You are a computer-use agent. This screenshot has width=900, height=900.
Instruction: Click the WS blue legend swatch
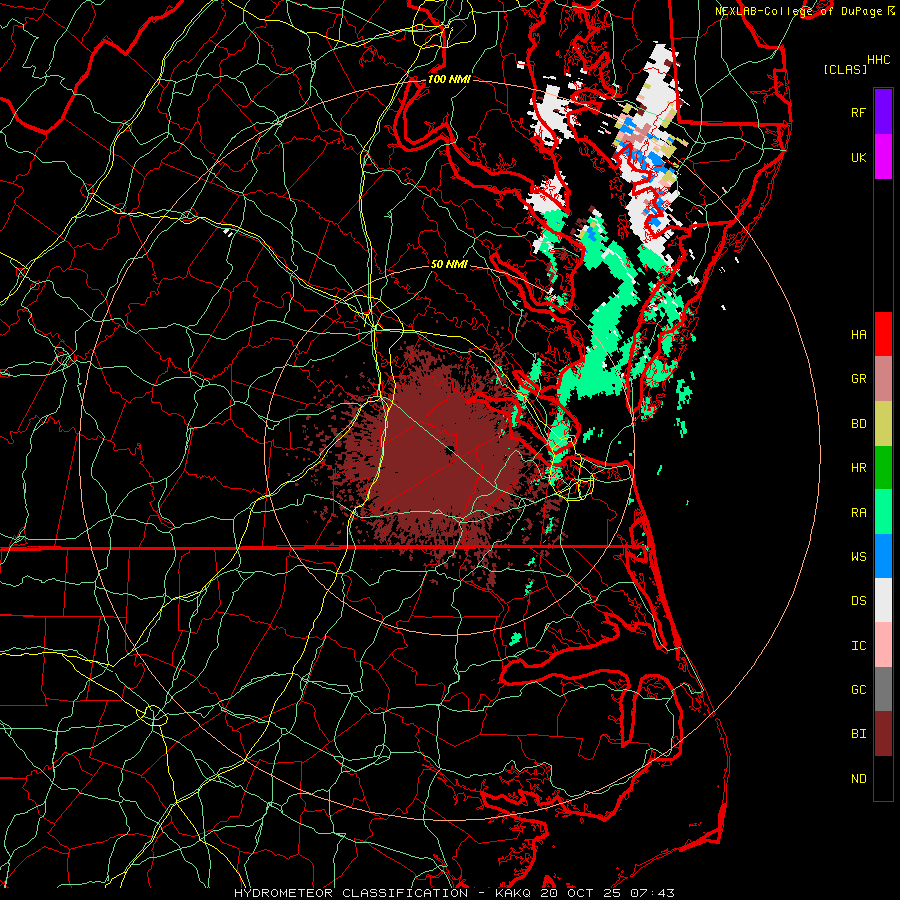(x=883, y=556)
